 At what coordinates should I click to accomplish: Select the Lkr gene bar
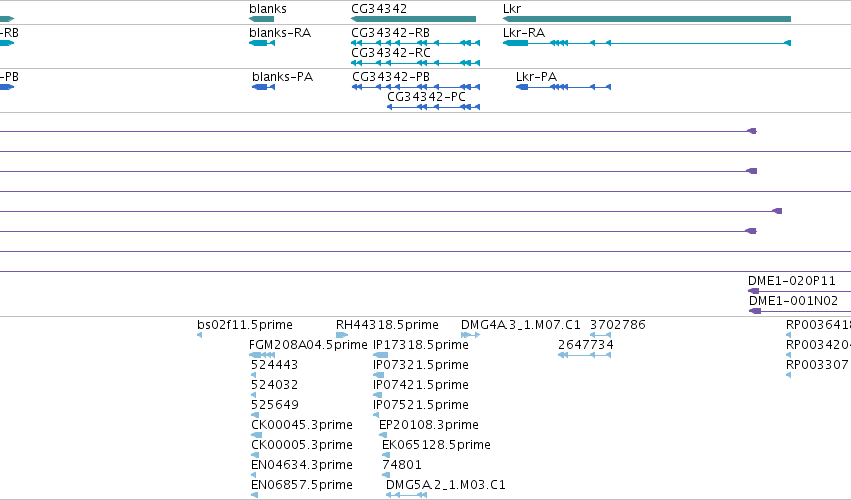tap(647, 19)
